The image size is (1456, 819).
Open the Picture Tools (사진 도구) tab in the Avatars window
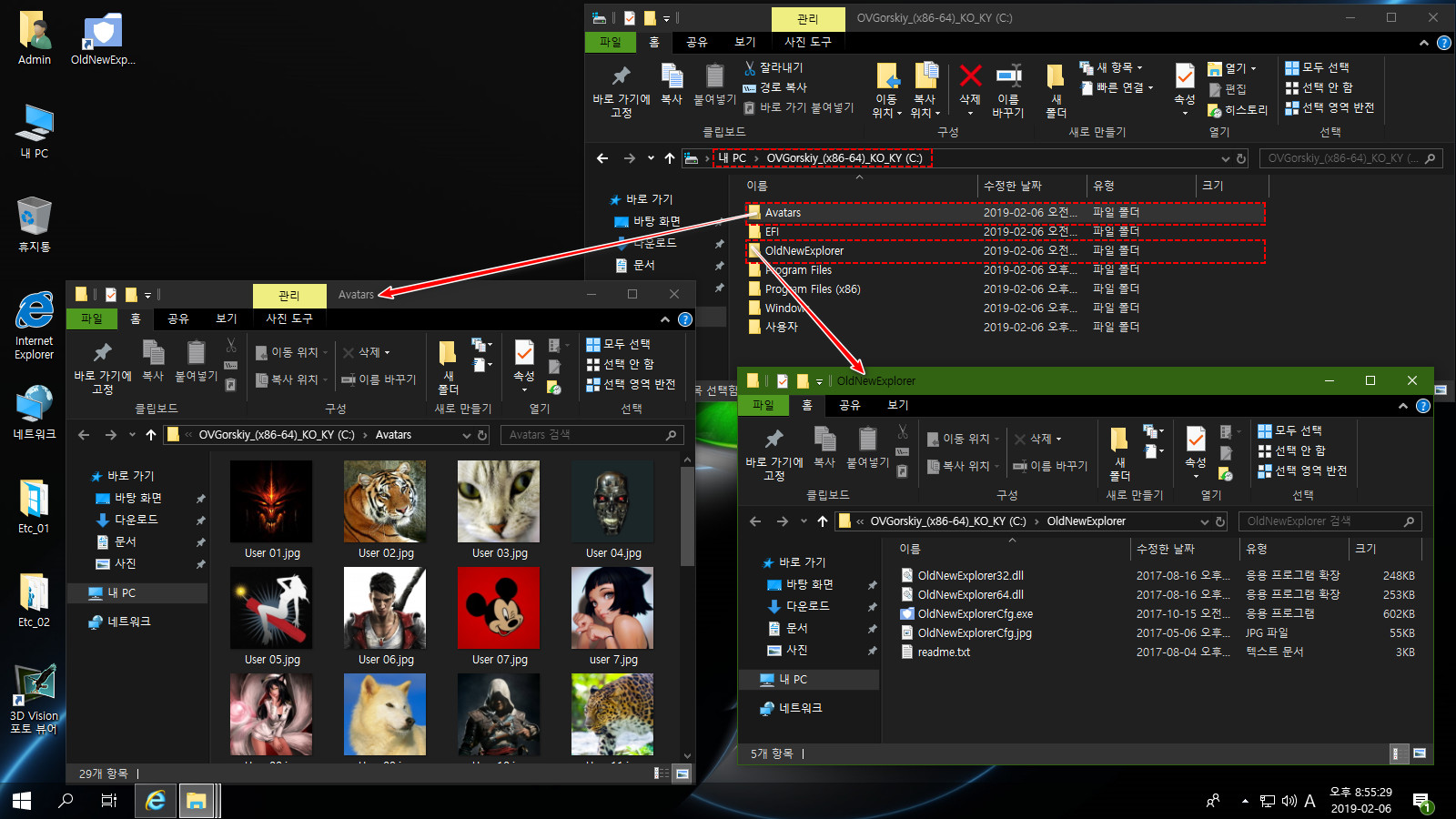tap(288, 318)
